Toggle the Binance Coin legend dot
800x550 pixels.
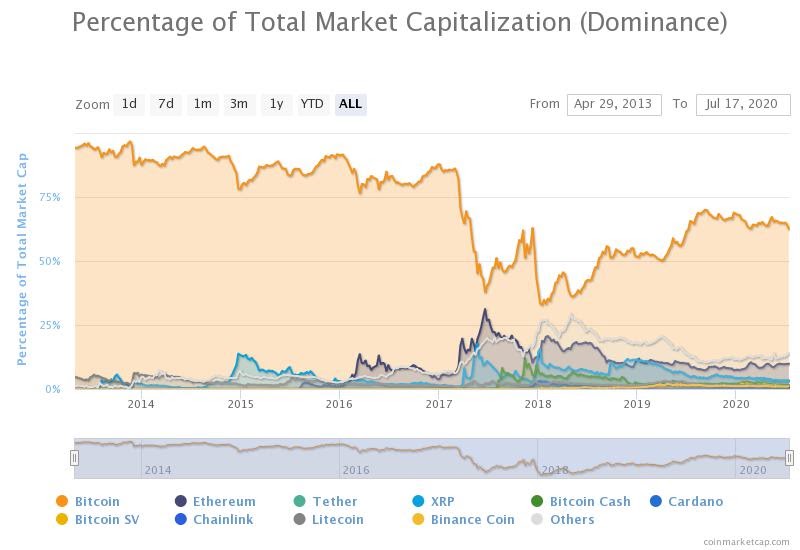(418, 519)
